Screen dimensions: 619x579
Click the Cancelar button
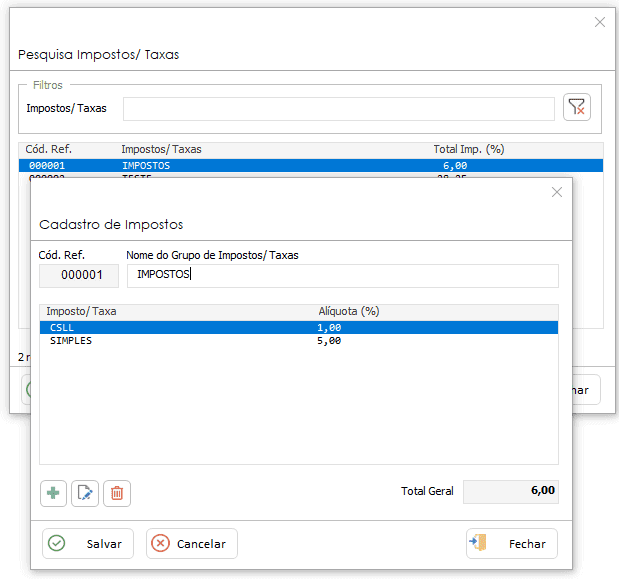pos(192,543)
